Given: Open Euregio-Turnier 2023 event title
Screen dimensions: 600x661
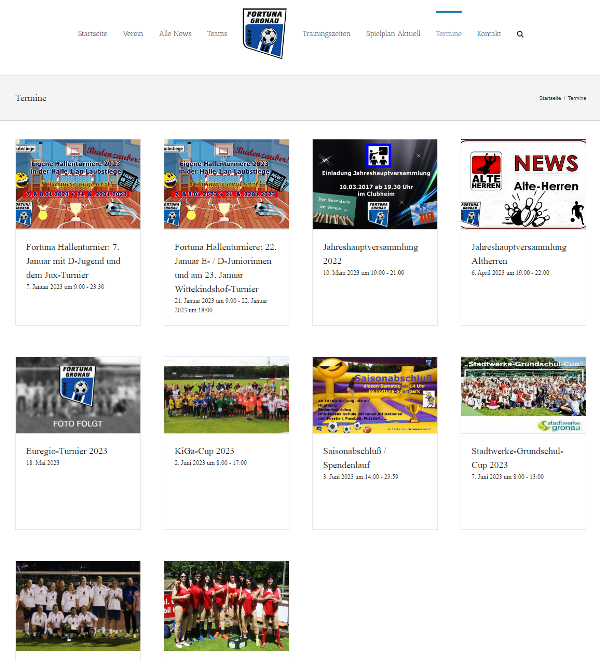Looking at the screenshot, I should click(x=67, y=451).
